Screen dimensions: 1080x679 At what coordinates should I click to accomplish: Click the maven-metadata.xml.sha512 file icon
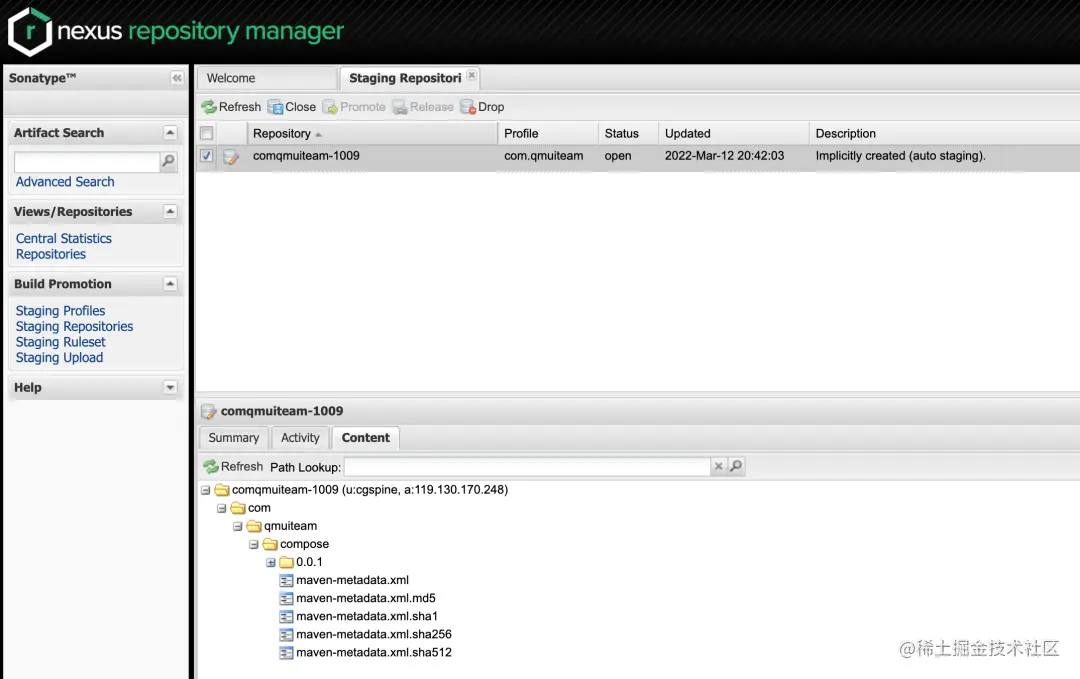287,652
